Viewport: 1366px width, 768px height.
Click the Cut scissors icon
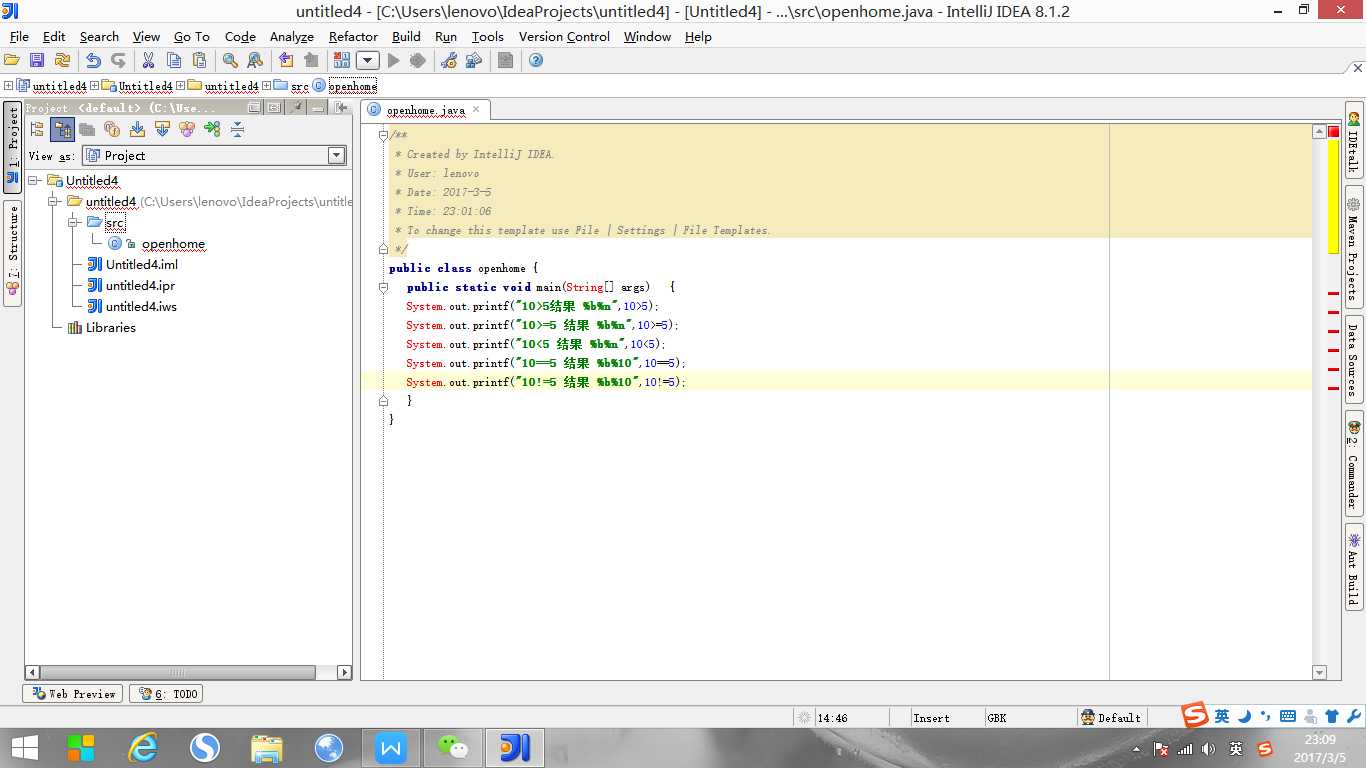click(148, 61)
